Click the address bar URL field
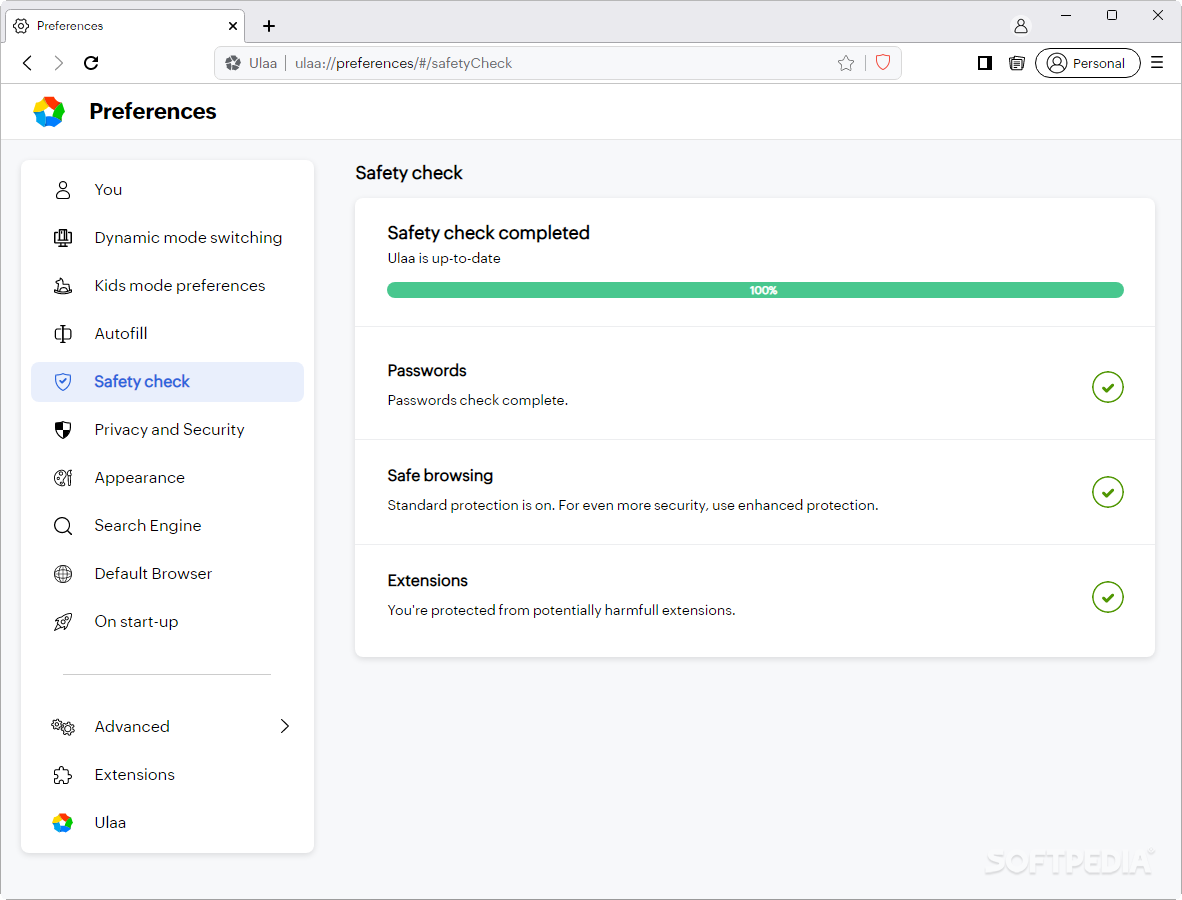Image resolution: width=1182 pixels, height=900 pixels. coord(558,63)
